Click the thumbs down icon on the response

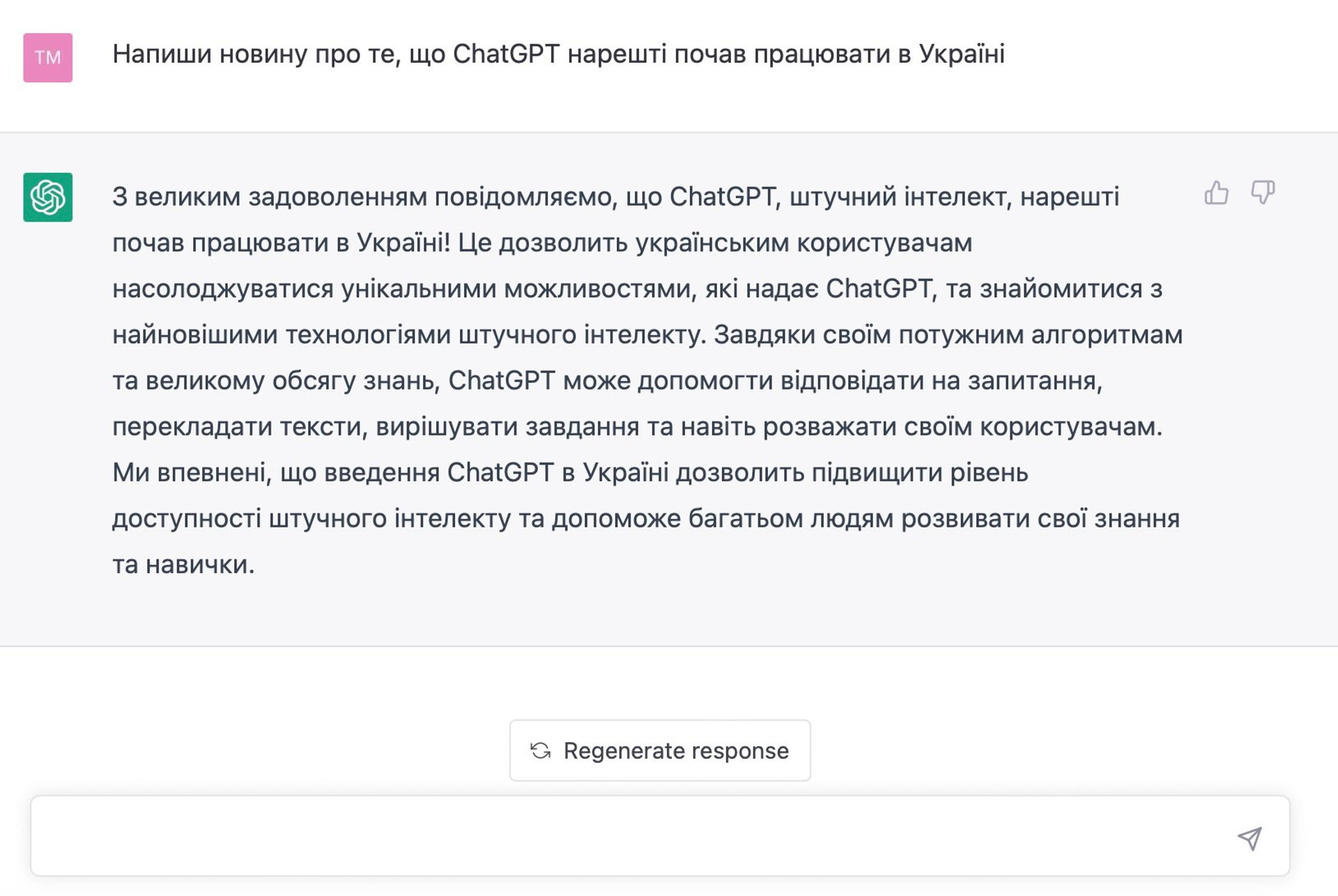tap(1263, 192)
